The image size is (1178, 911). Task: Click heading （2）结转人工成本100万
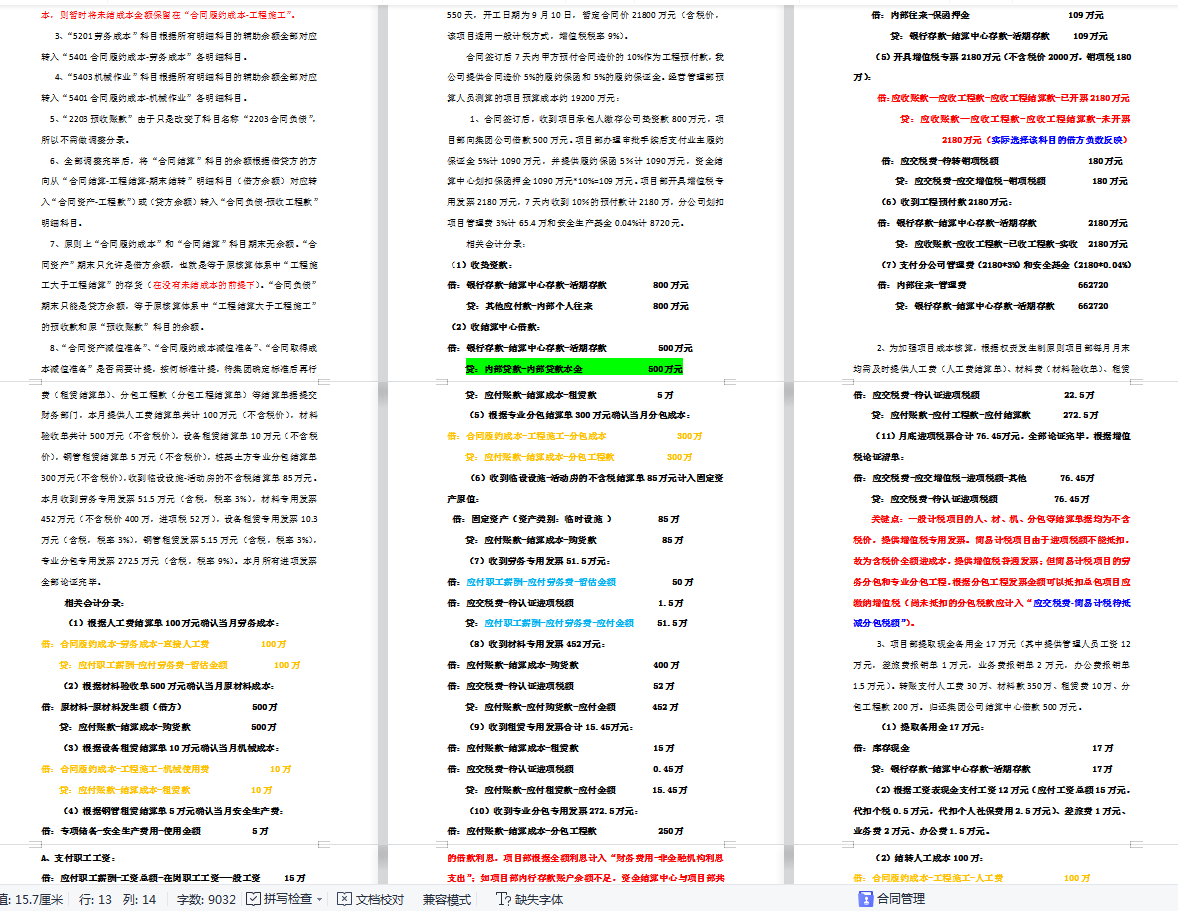coord(929,858)
